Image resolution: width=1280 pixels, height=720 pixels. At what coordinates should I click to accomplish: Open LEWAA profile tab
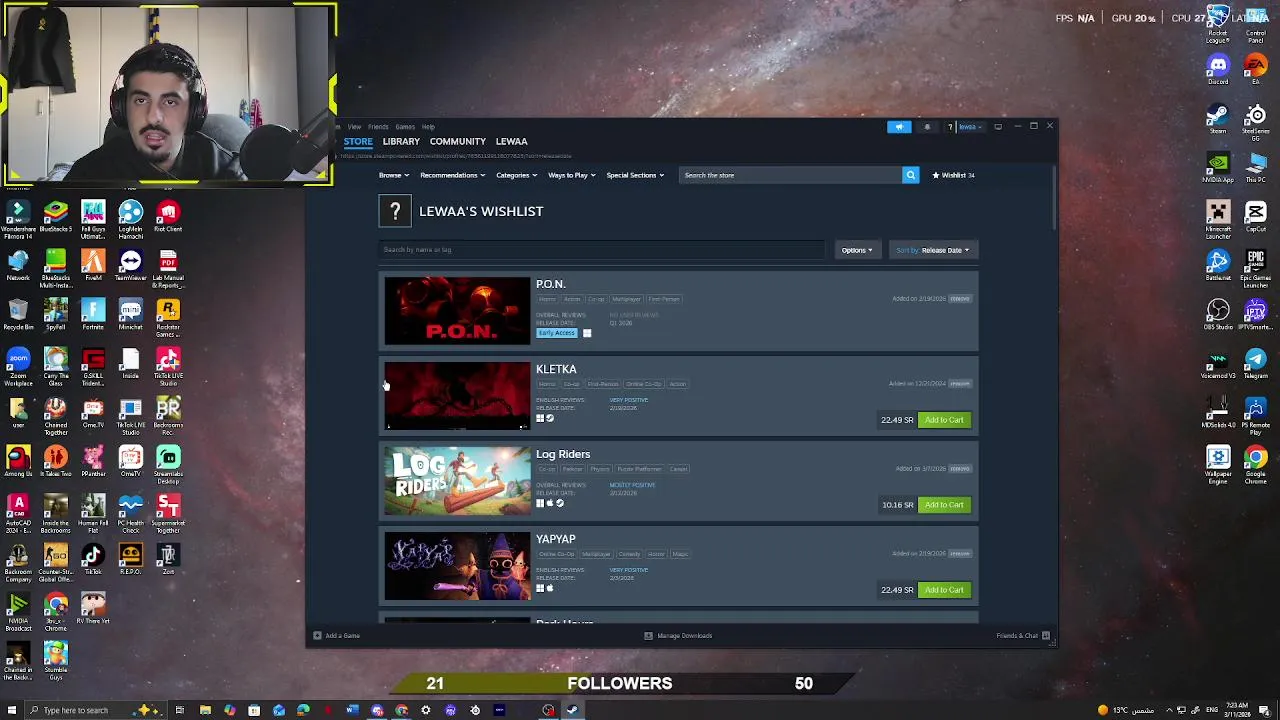tap(511, 141)
